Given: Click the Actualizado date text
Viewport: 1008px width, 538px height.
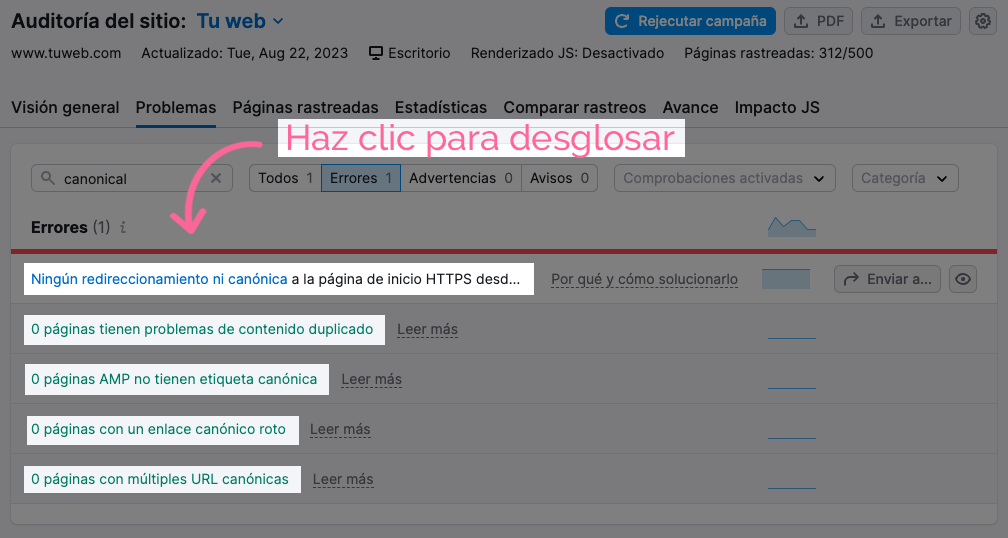Looking at the screenshot, I should click(244, 53).
